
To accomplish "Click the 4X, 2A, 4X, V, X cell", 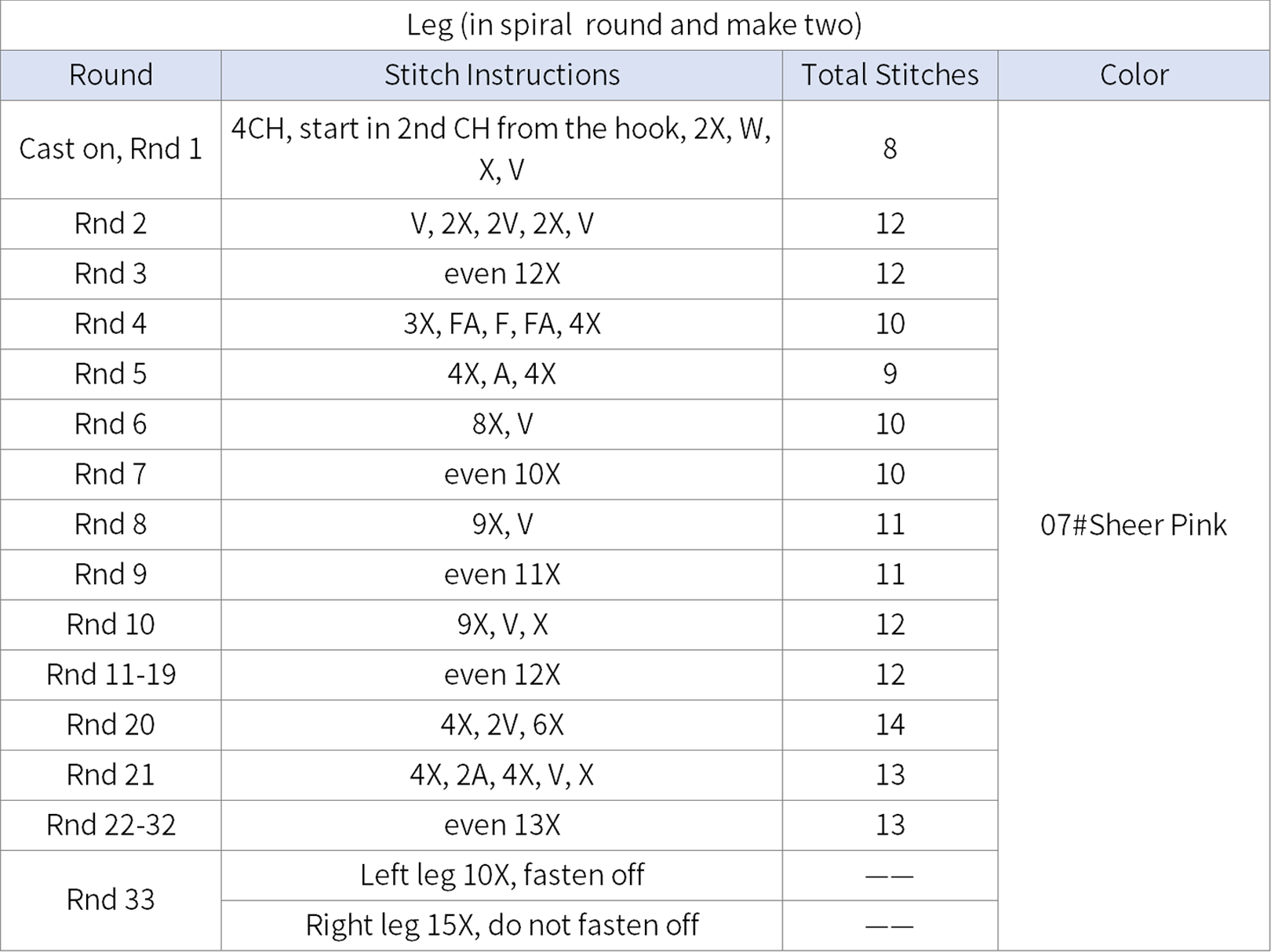I will (501, 776).
